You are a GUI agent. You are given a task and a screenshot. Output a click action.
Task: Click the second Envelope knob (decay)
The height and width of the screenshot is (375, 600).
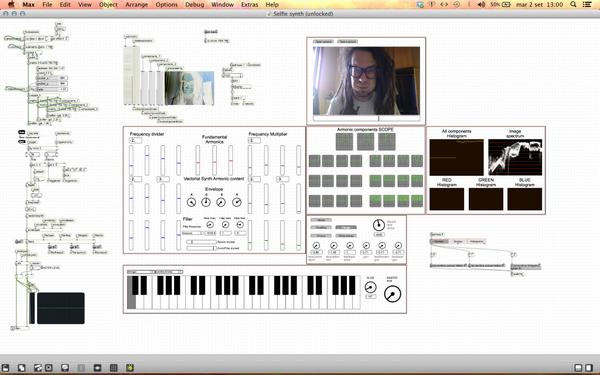[206, 202]
